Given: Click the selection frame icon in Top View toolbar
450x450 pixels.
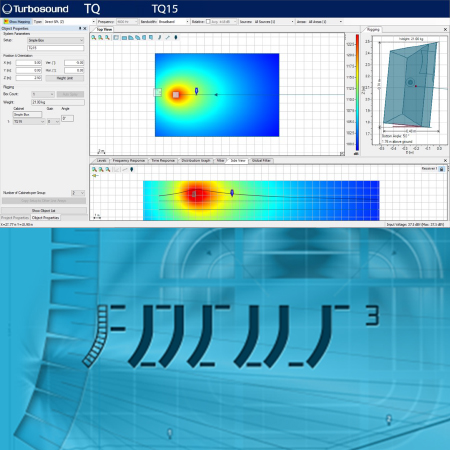Looking at the screenshot, I should point(116,38).
